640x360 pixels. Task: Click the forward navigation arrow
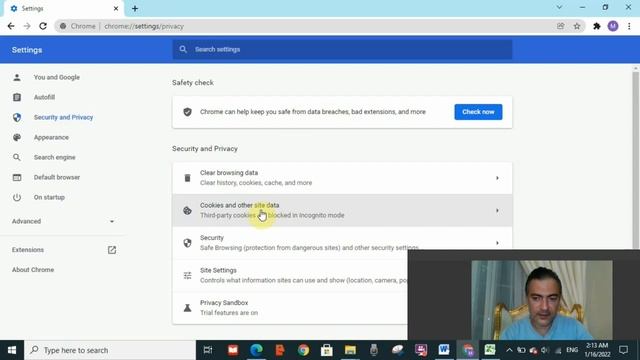click(27, 26)
